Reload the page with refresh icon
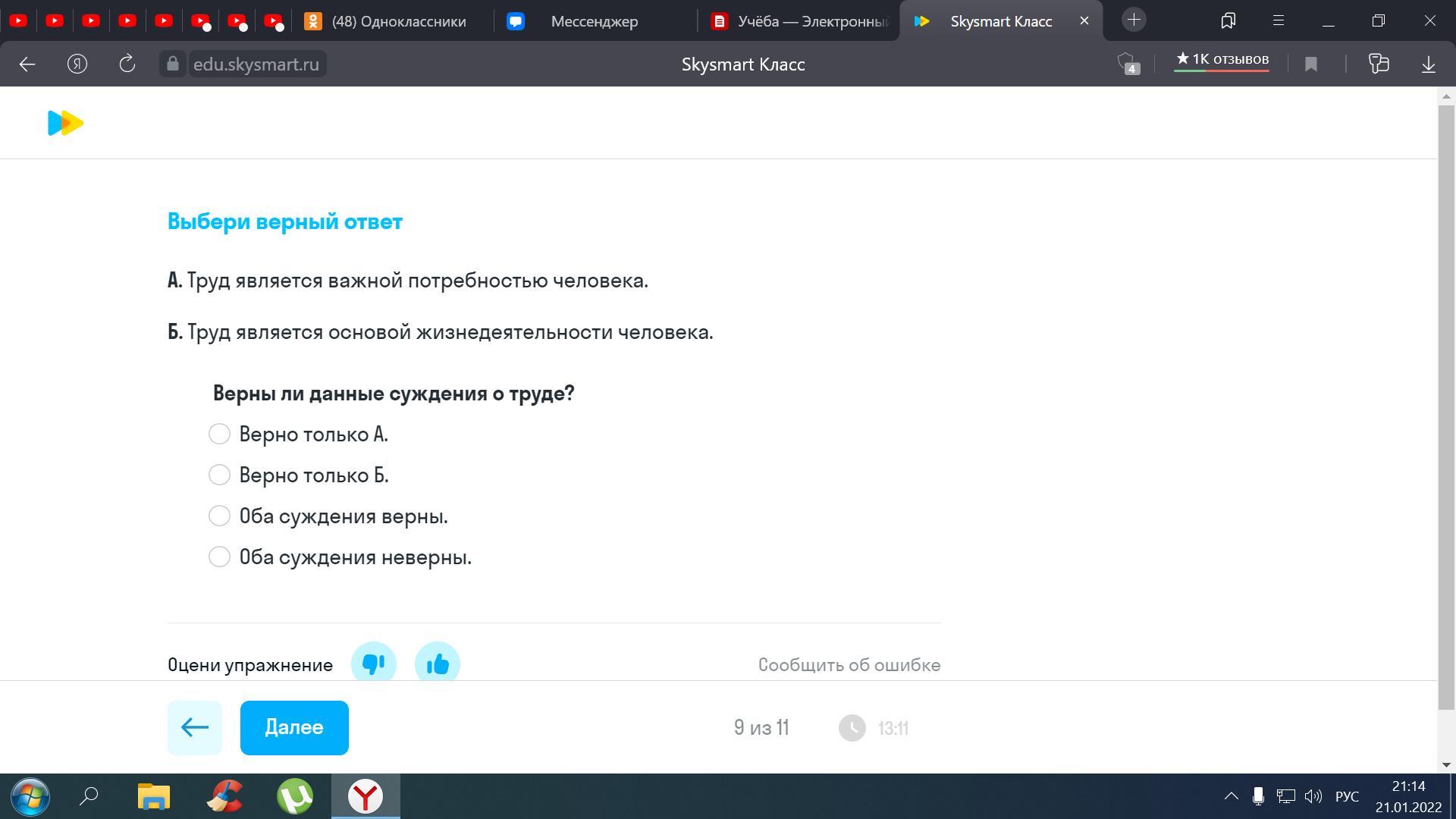Viewport: 1456px width, 819px height. click(127, 64)
